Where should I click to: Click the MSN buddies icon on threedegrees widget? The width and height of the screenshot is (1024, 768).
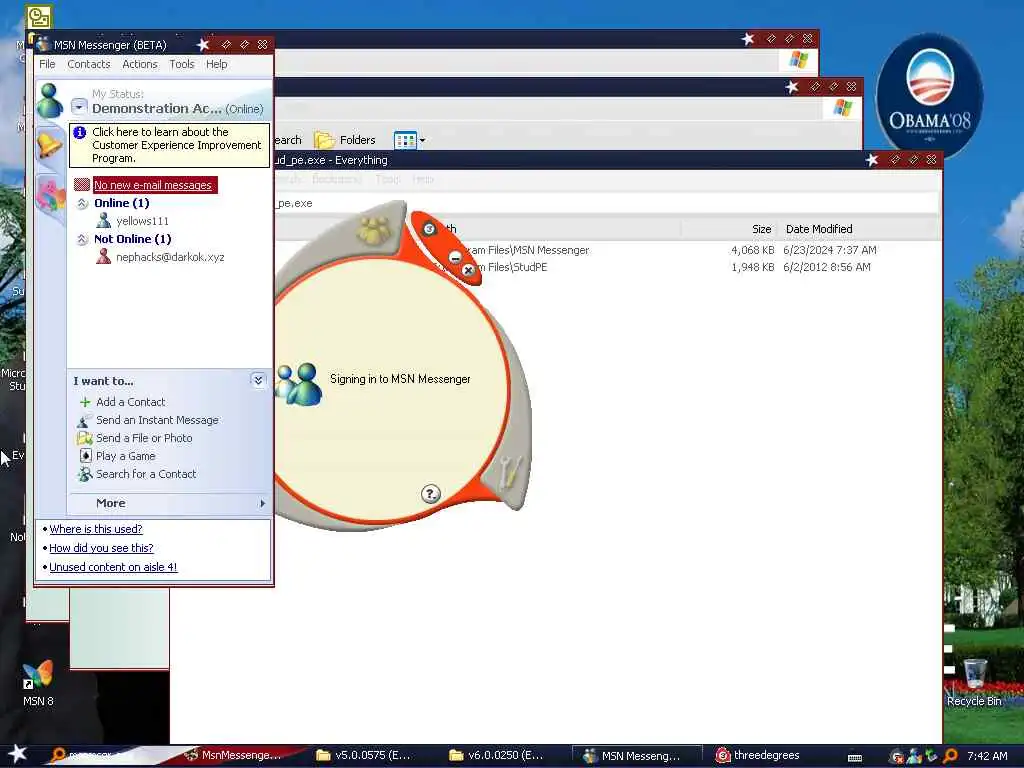tap(299, 384)
